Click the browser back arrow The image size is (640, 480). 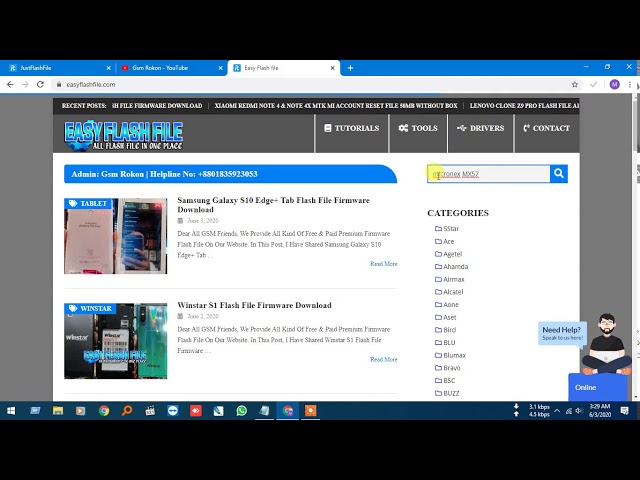point(10,84)
